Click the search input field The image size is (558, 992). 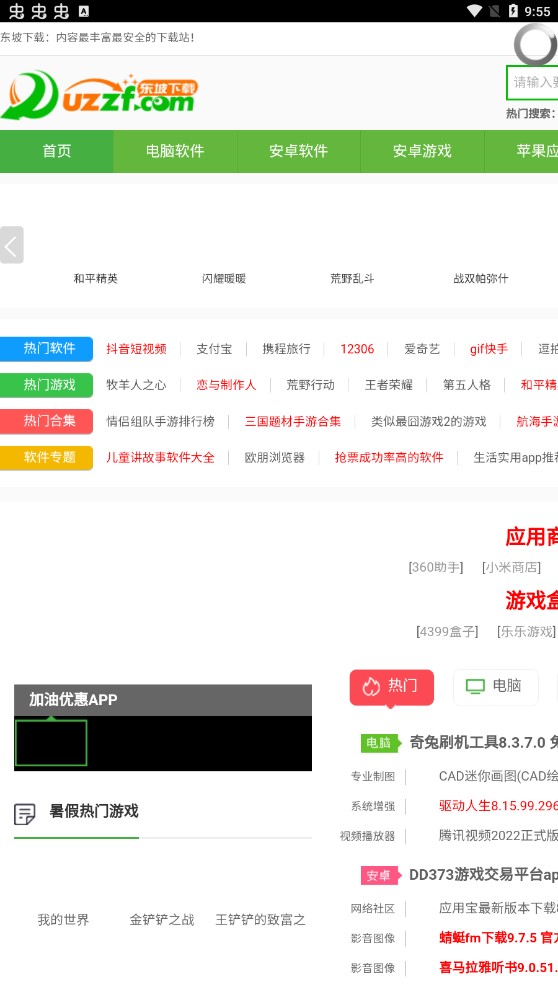(532, 82)
